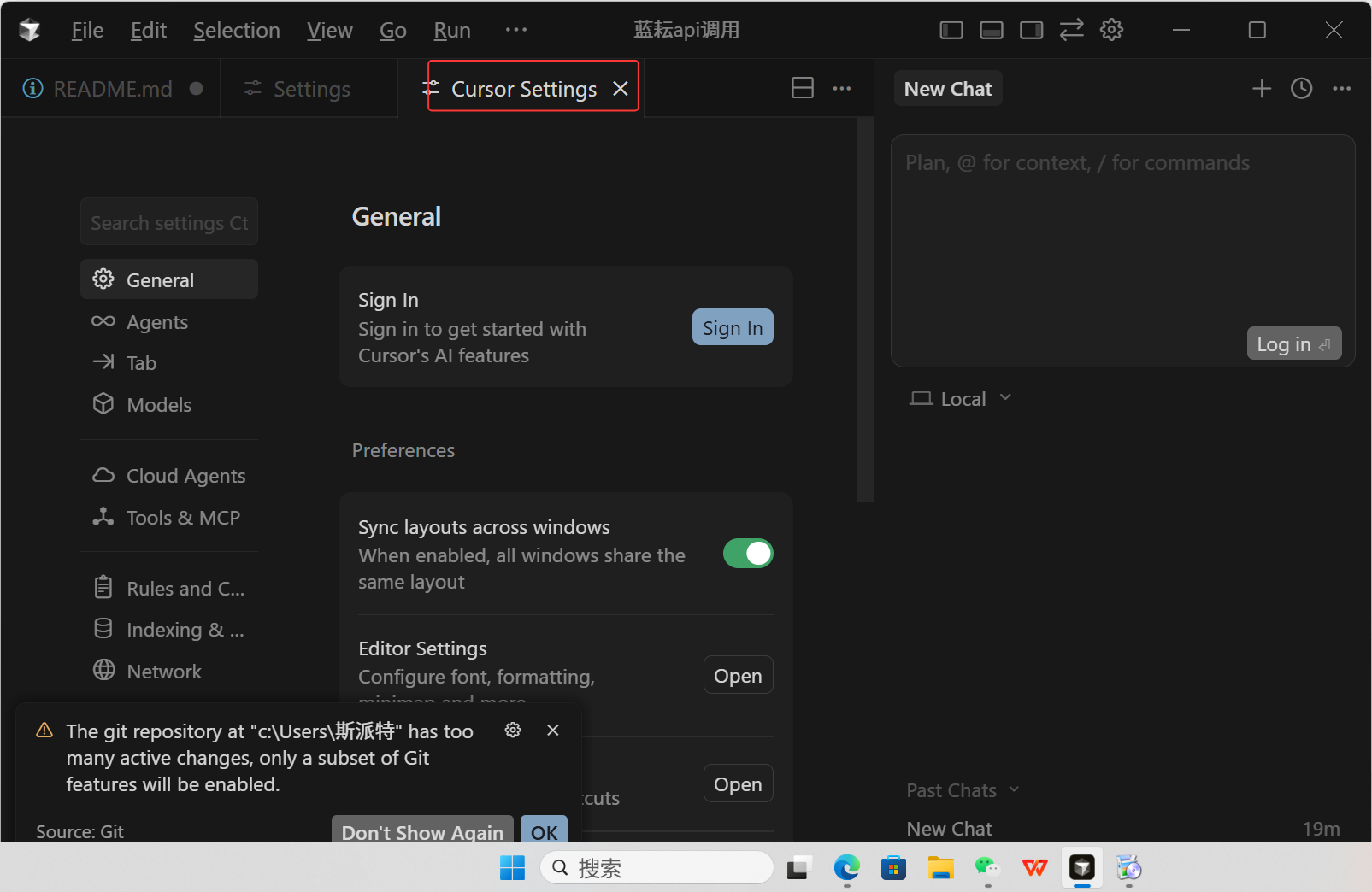
Task: Open Tab settings section
Action: click(169, 363)
